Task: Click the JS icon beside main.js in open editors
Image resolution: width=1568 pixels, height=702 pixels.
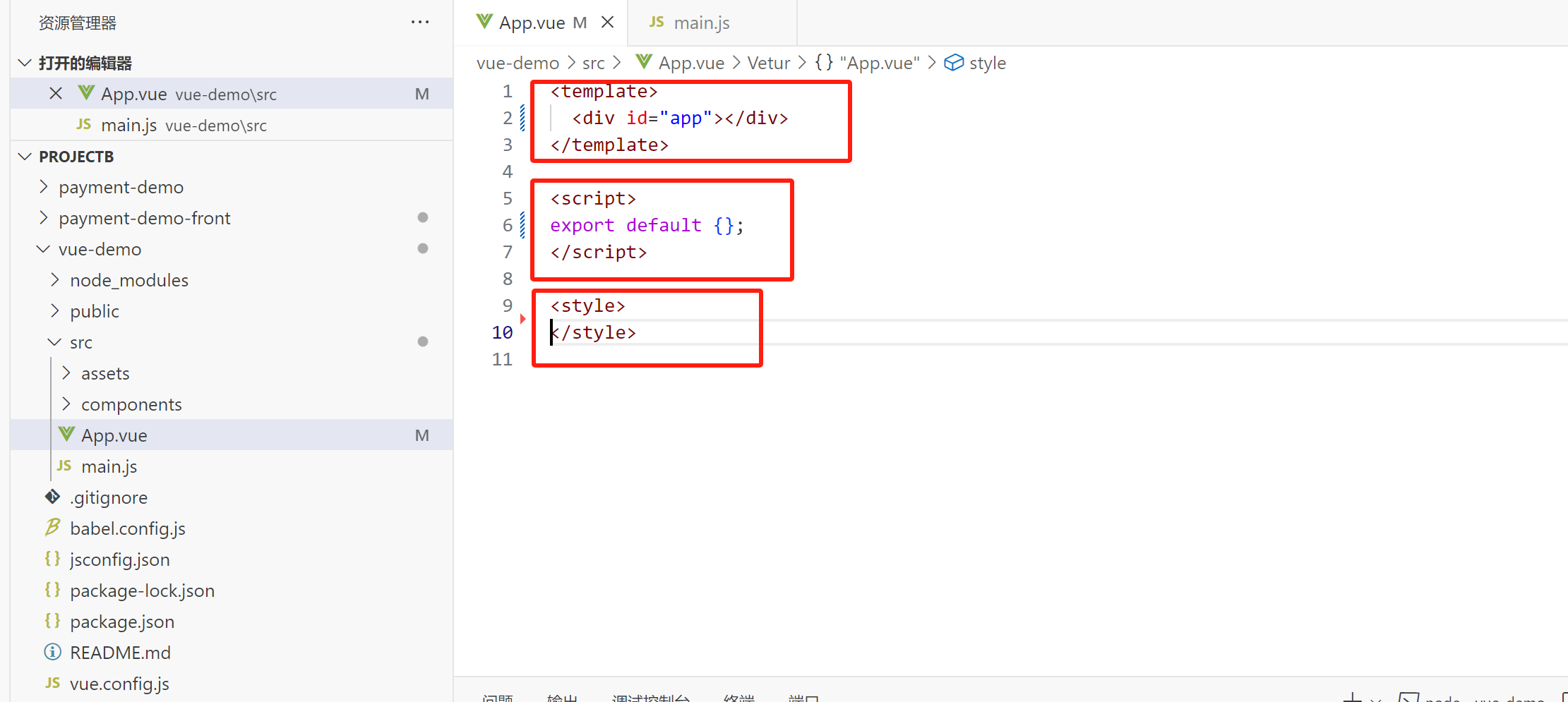Action: pyautogui.click(x=84, y=124)
